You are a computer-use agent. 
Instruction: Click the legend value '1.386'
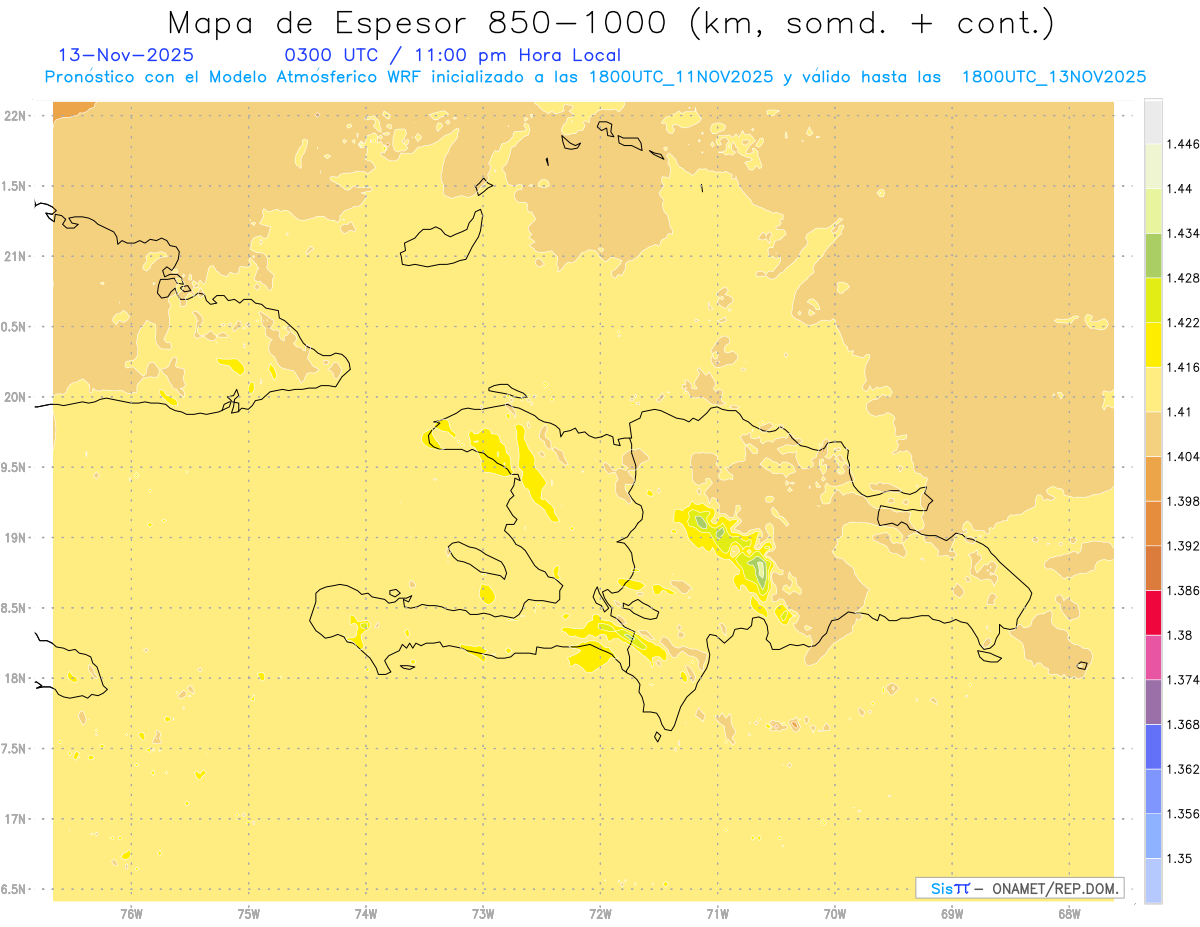(1183, 591)
